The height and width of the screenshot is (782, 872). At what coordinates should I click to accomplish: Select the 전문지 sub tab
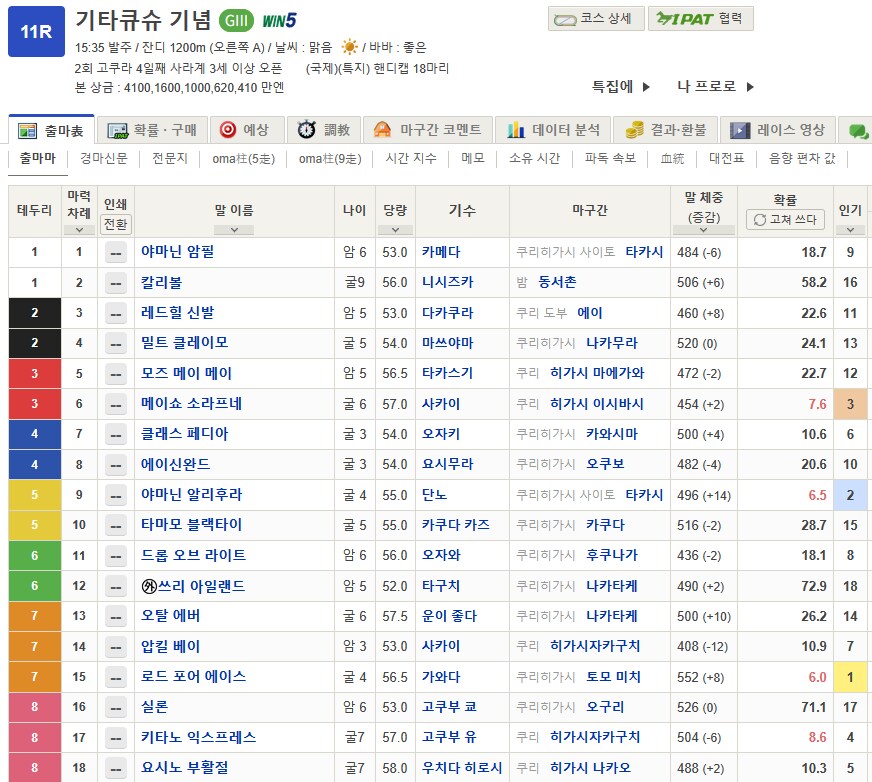pos(170,159)
